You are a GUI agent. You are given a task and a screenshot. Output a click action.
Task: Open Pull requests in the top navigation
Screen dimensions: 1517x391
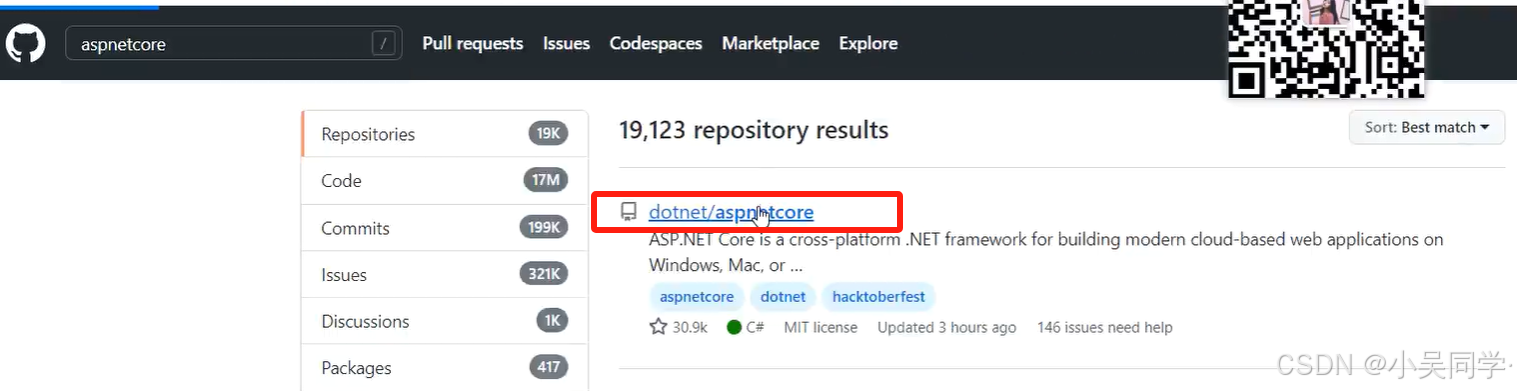pos(473,44)
